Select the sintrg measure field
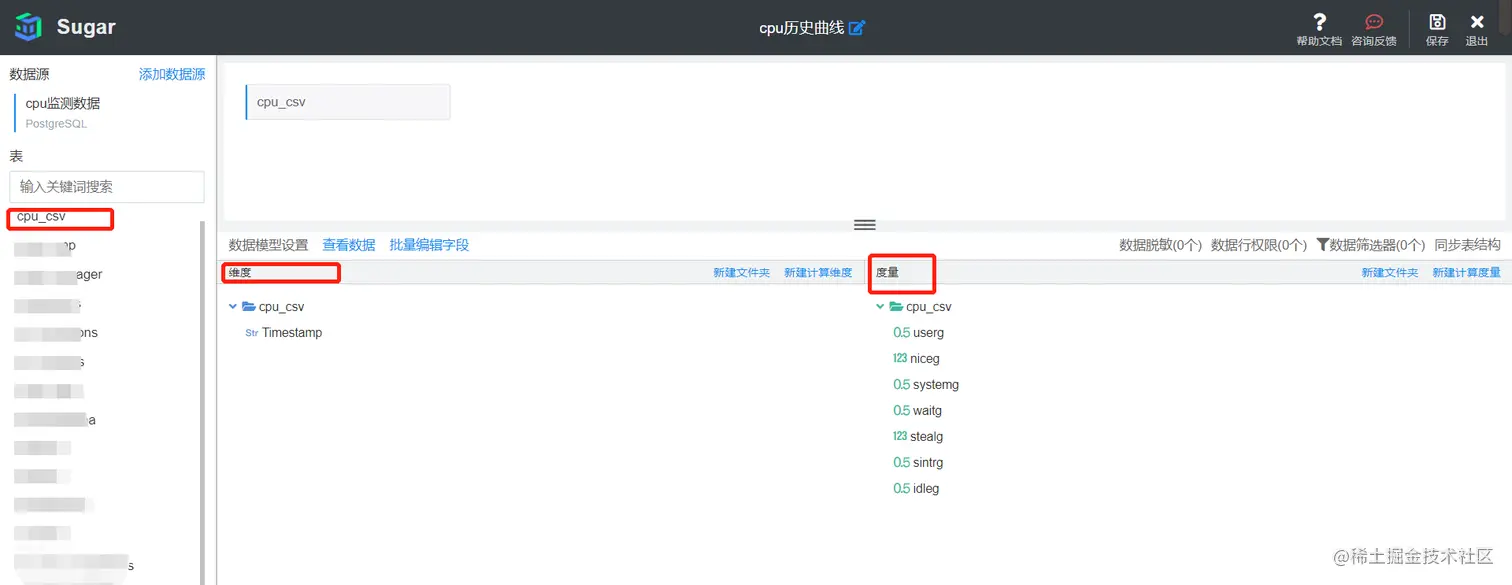 coord(929,463)
